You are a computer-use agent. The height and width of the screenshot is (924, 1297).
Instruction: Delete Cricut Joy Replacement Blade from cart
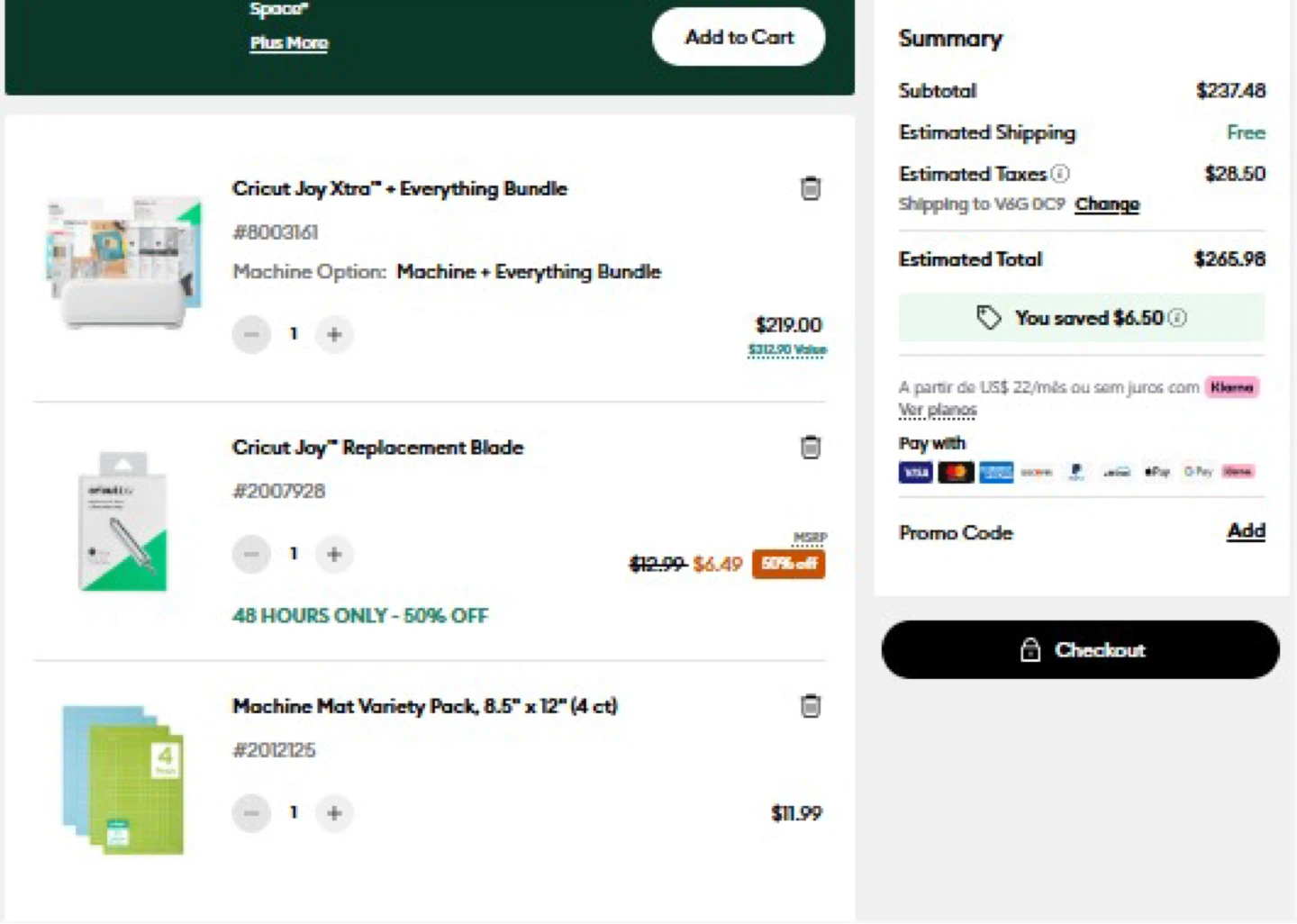pyautogui.click(x=811, y=447)
